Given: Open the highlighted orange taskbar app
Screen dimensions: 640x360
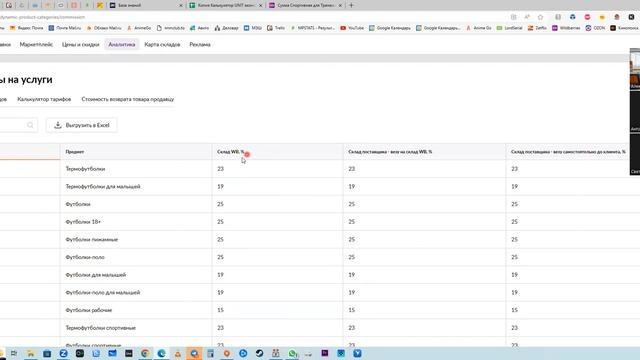Looking at the screenshot, I should (194, 353).
